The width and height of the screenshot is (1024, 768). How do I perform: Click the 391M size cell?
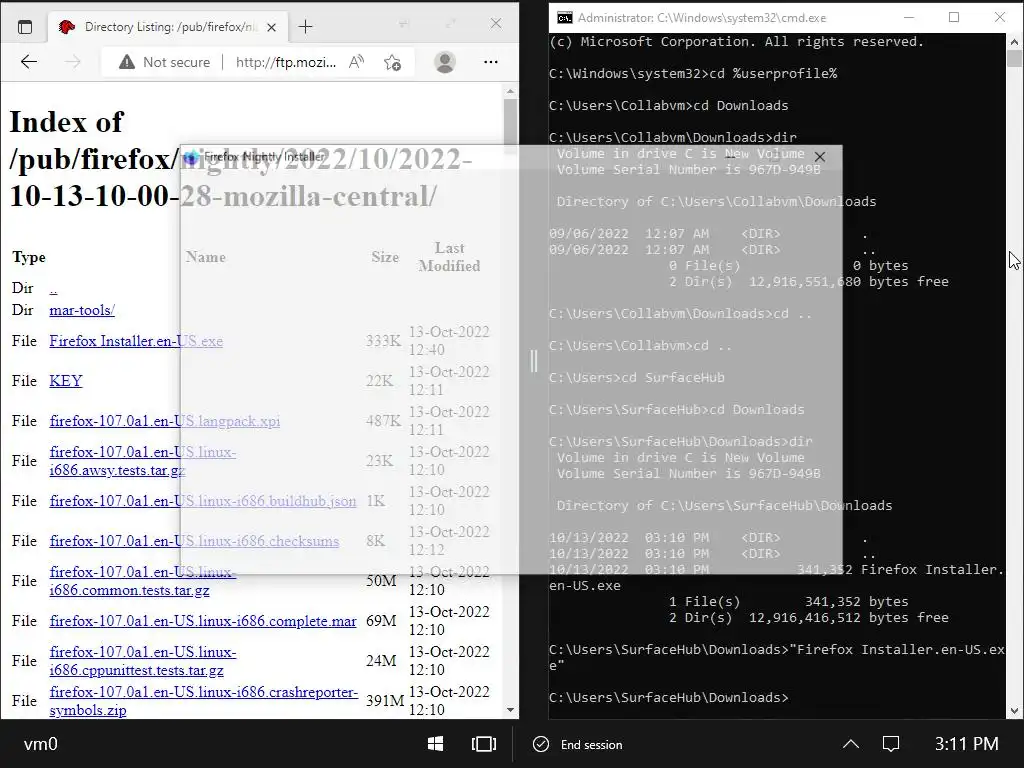385,701
